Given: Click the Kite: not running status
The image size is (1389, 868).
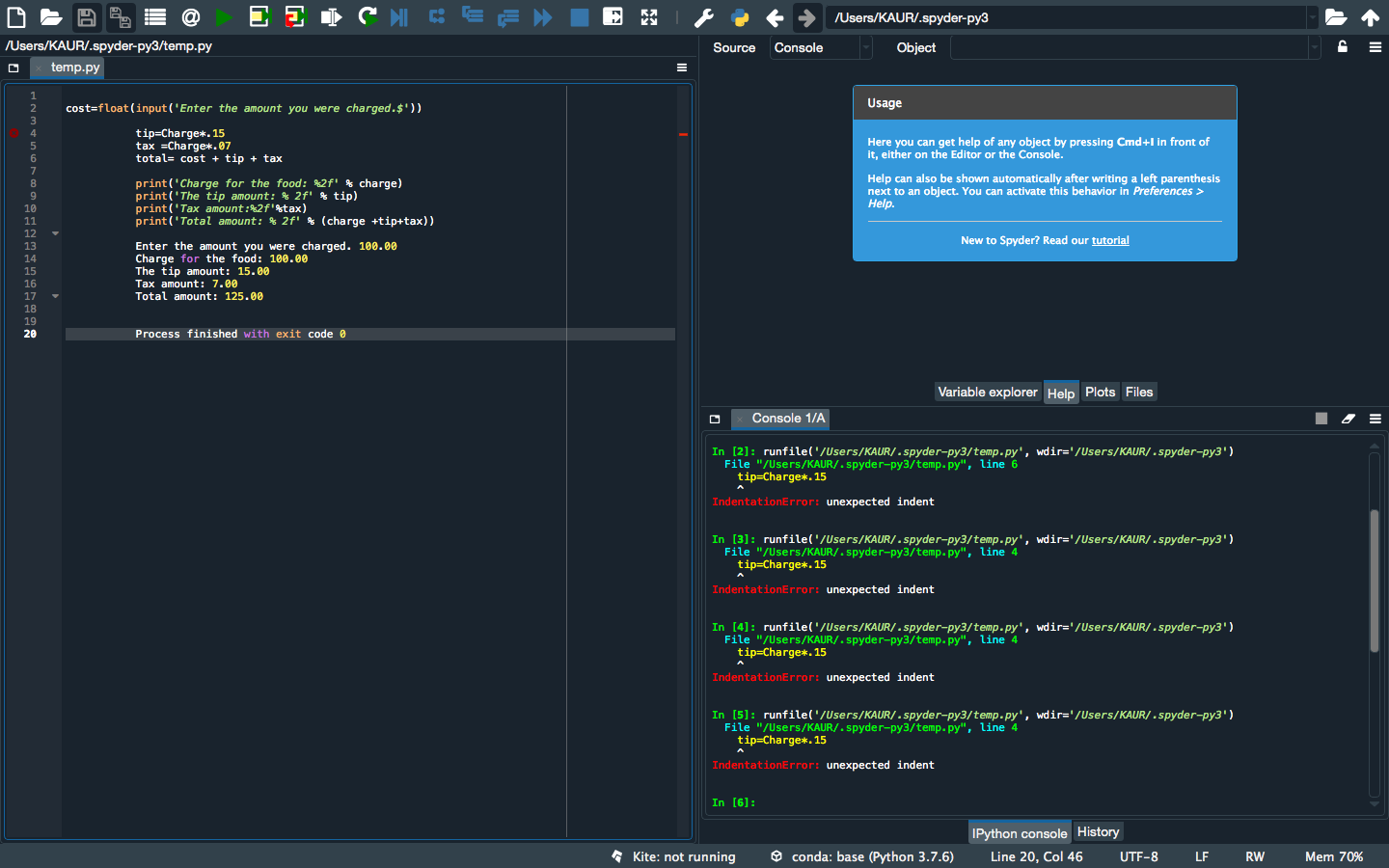Looking at the screenshot, I should (673, 856).
